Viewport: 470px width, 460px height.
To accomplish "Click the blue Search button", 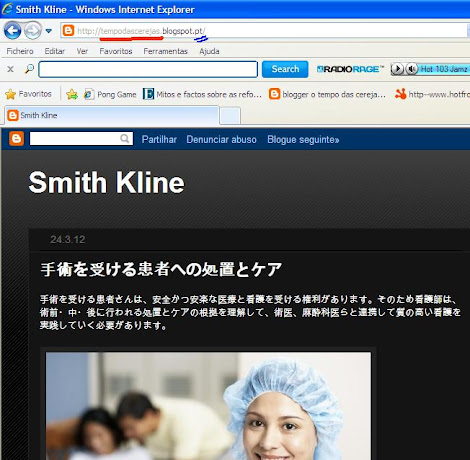I will pos(285,69).
